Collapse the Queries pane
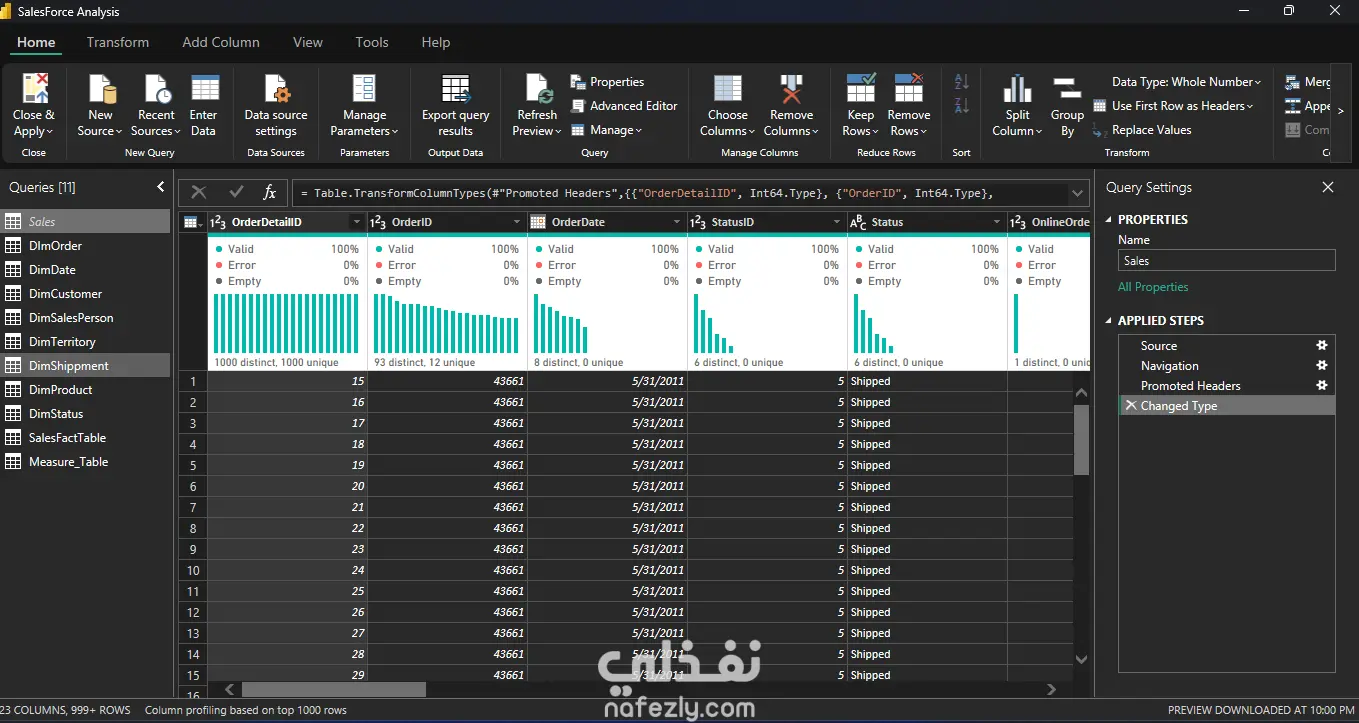 [x=161, y=187]
